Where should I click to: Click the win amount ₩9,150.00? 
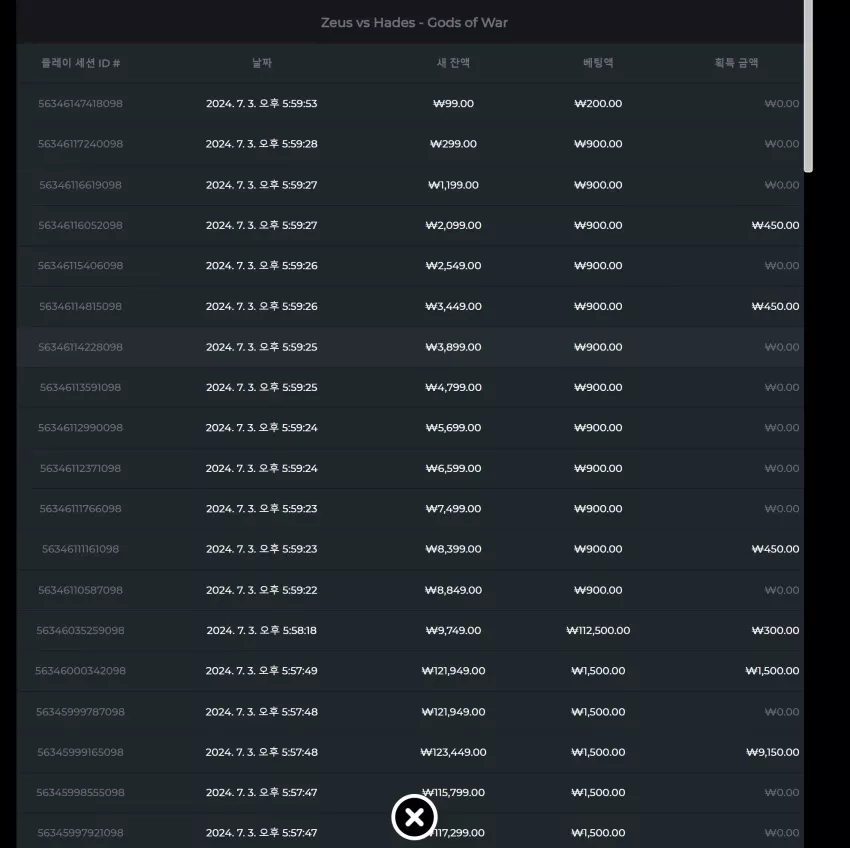coord(772,752)
